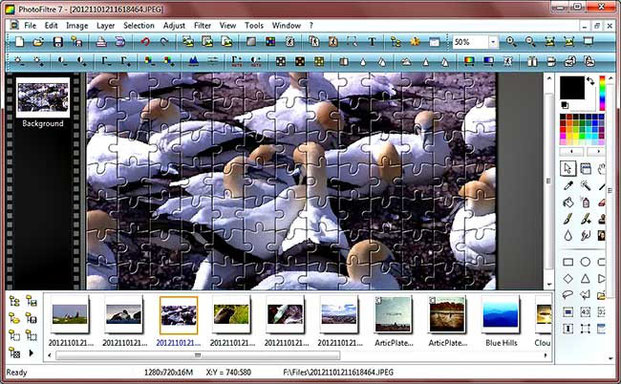Undo the last action with the red arrow

click(145, 42)
